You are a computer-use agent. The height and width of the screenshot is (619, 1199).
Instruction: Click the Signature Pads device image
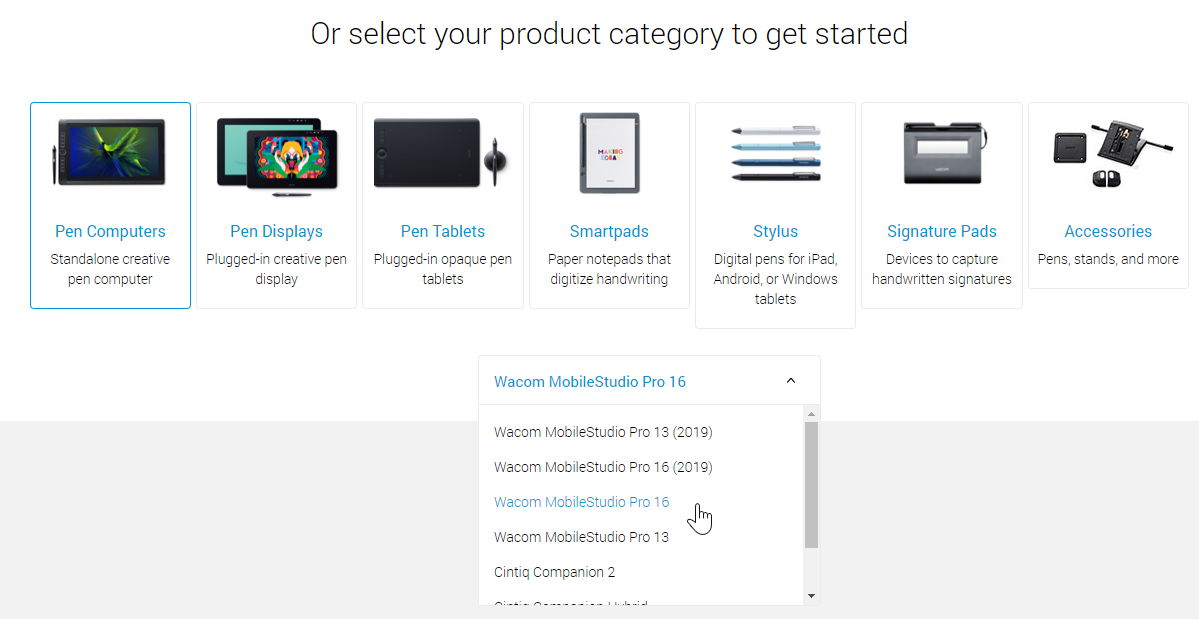tap(942, 153)
